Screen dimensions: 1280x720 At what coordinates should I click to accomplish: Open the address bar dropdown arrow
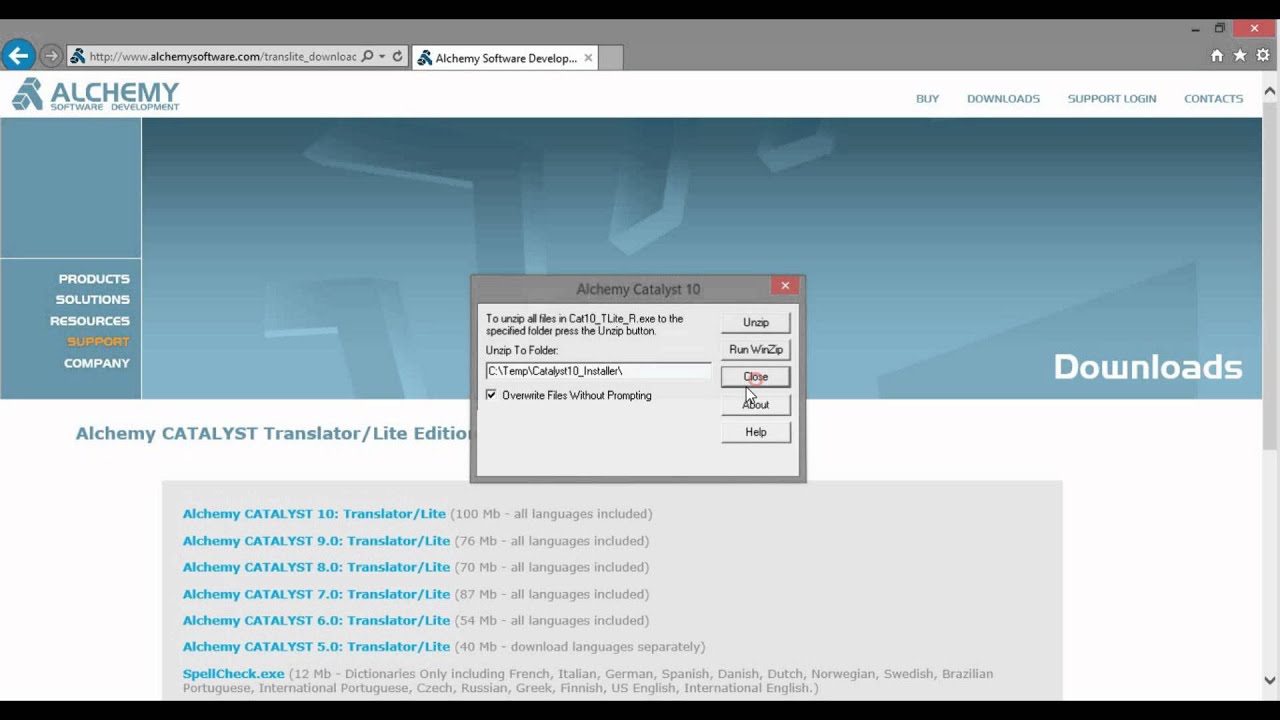382,57
